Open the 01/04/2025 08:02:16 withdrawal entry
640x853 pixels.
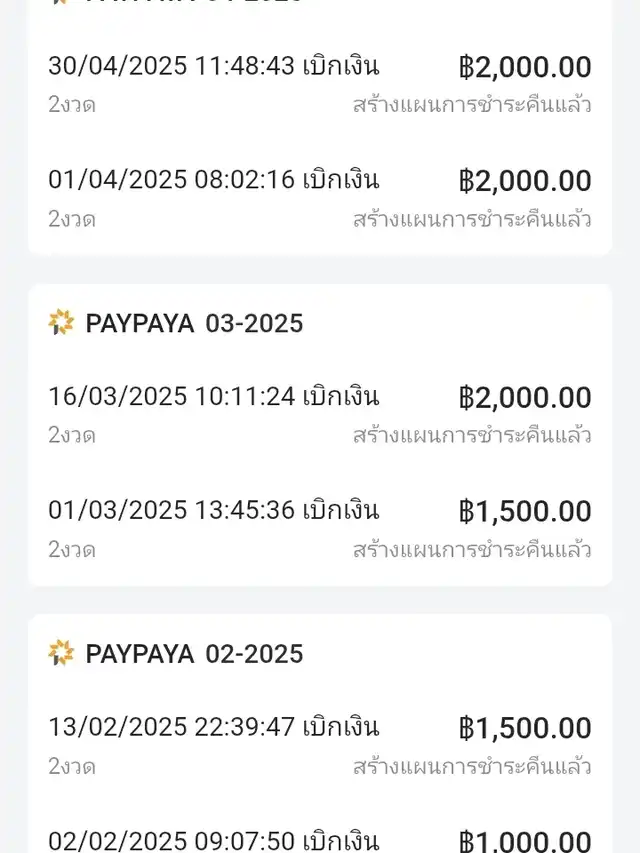point(320,199)
